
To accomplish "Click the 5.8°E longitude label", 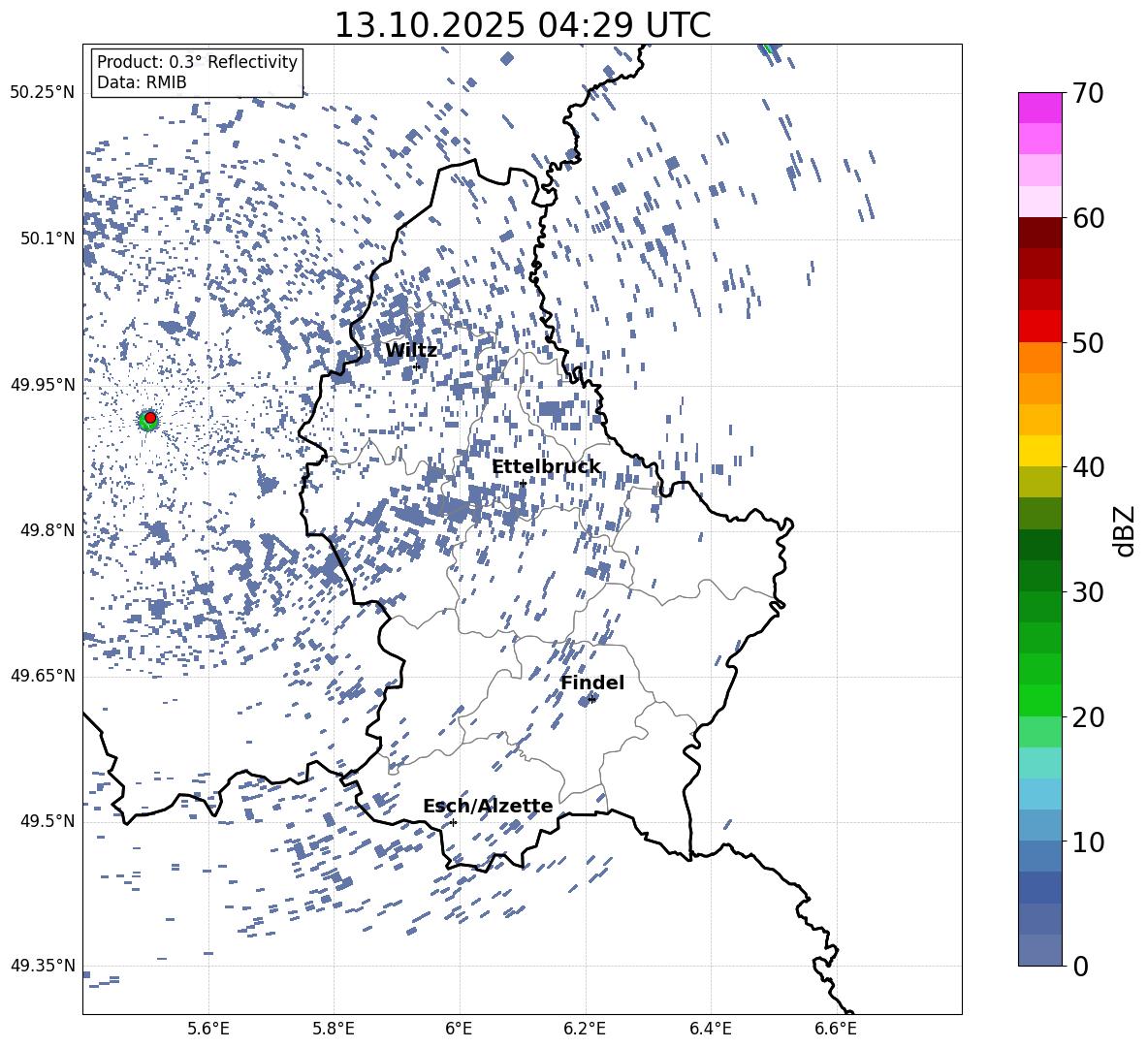I will 334,1029.
